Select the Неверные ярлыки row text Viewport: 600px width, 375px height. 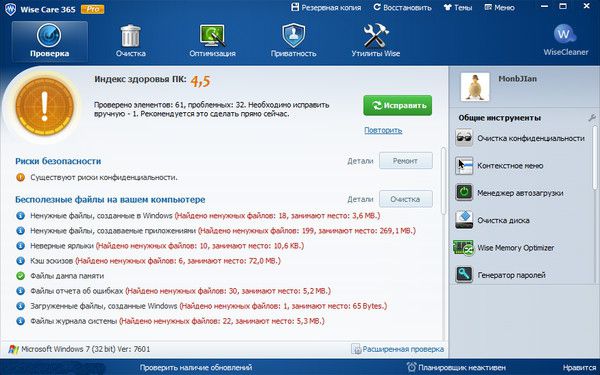[x=167, y=246]
